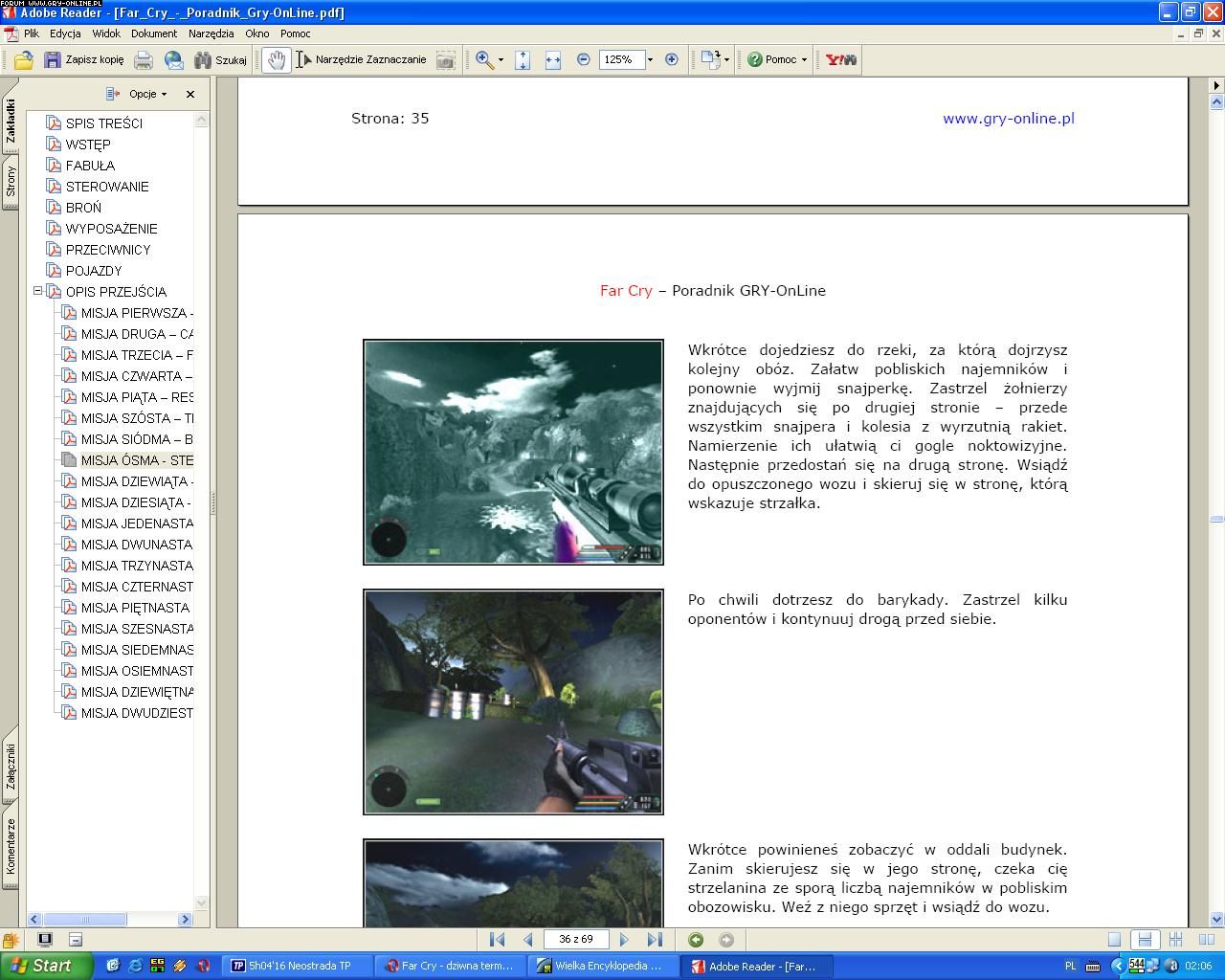Open the rotate view dropdown arrow
This screenshot has height=980, width=1225.
tap(726, 59)
